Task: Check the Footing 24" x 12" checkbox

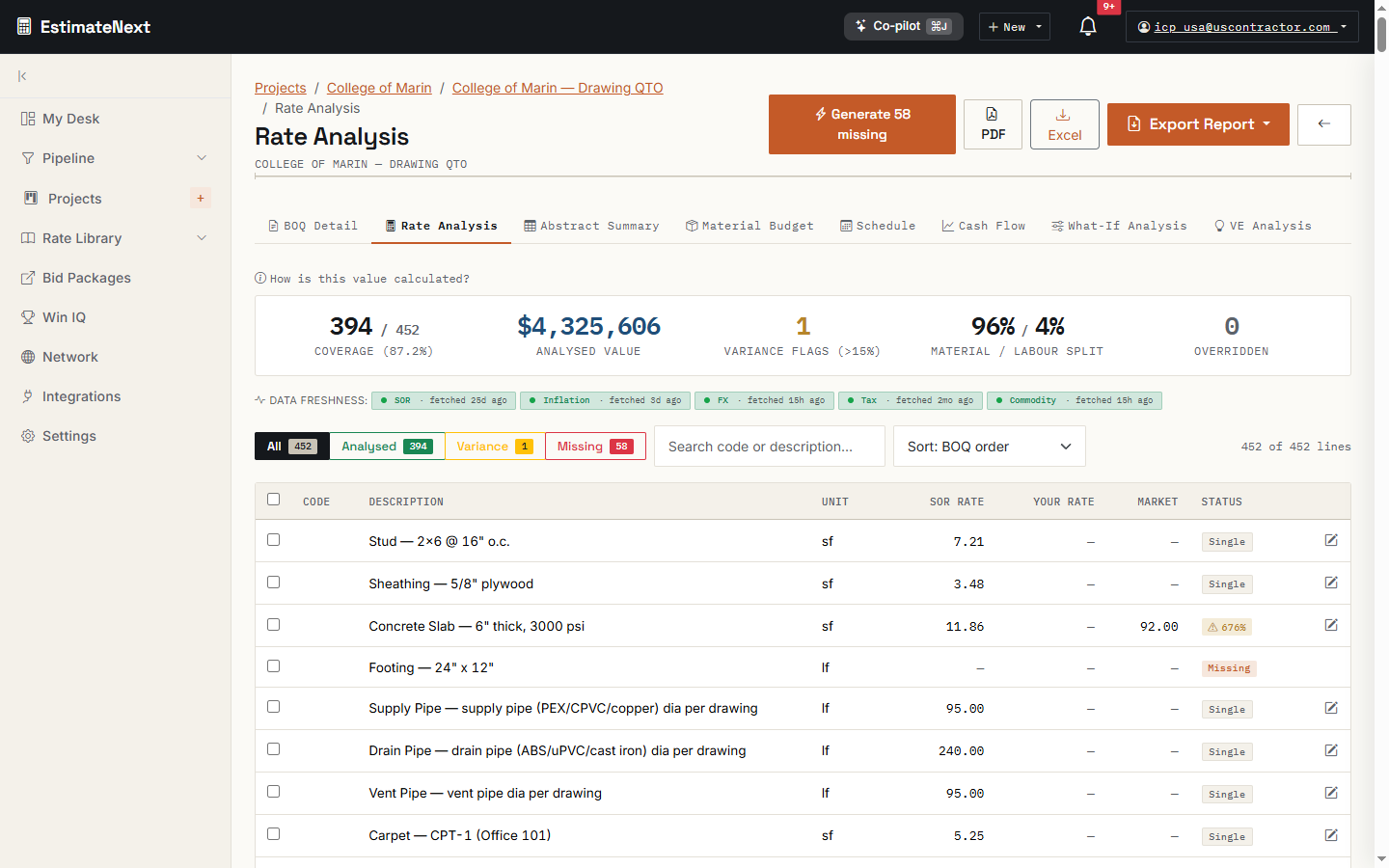Action: [273, 666]
